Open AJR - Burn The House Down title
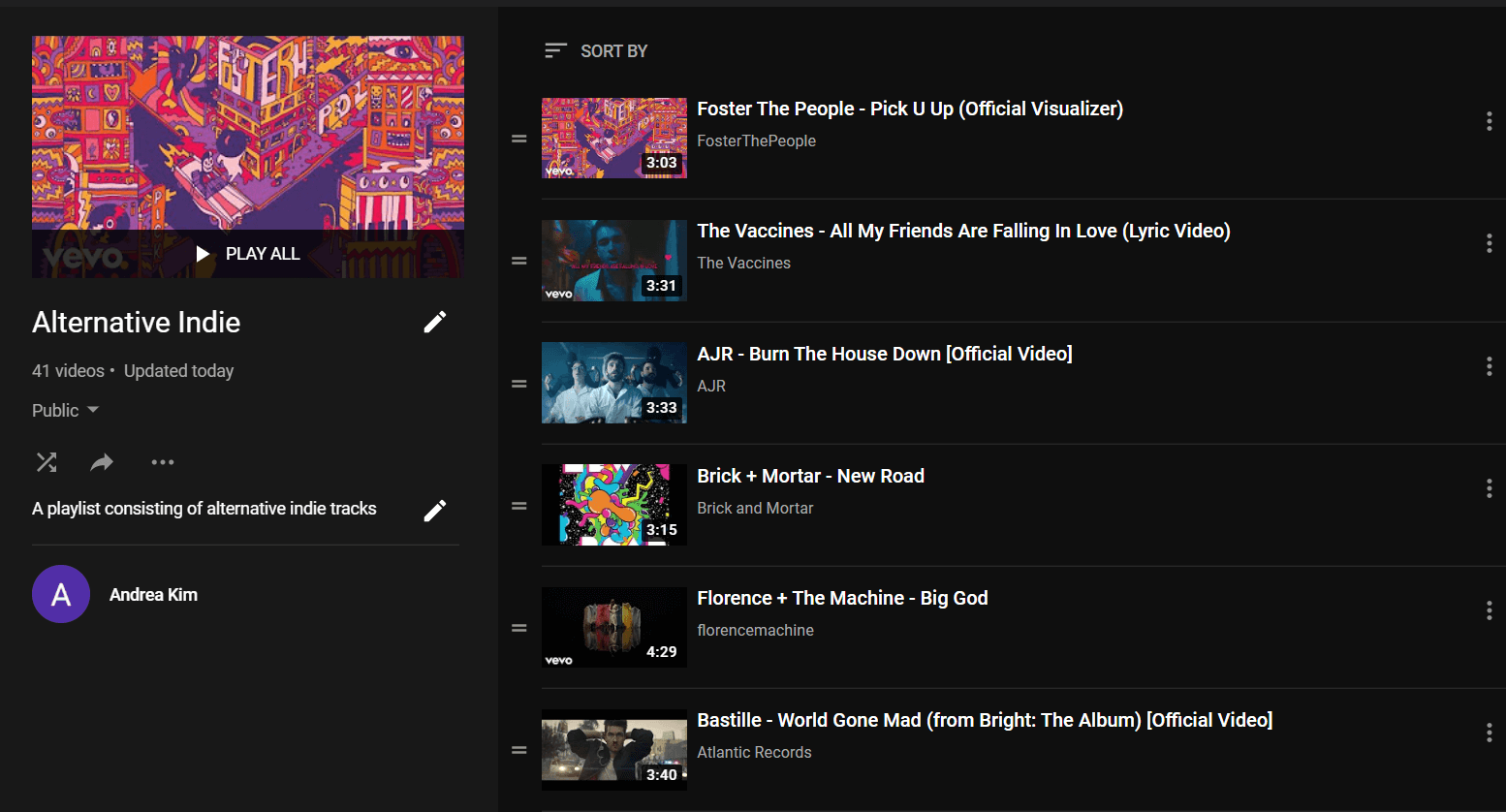1506x812 pixels. (x=885, y=354)
